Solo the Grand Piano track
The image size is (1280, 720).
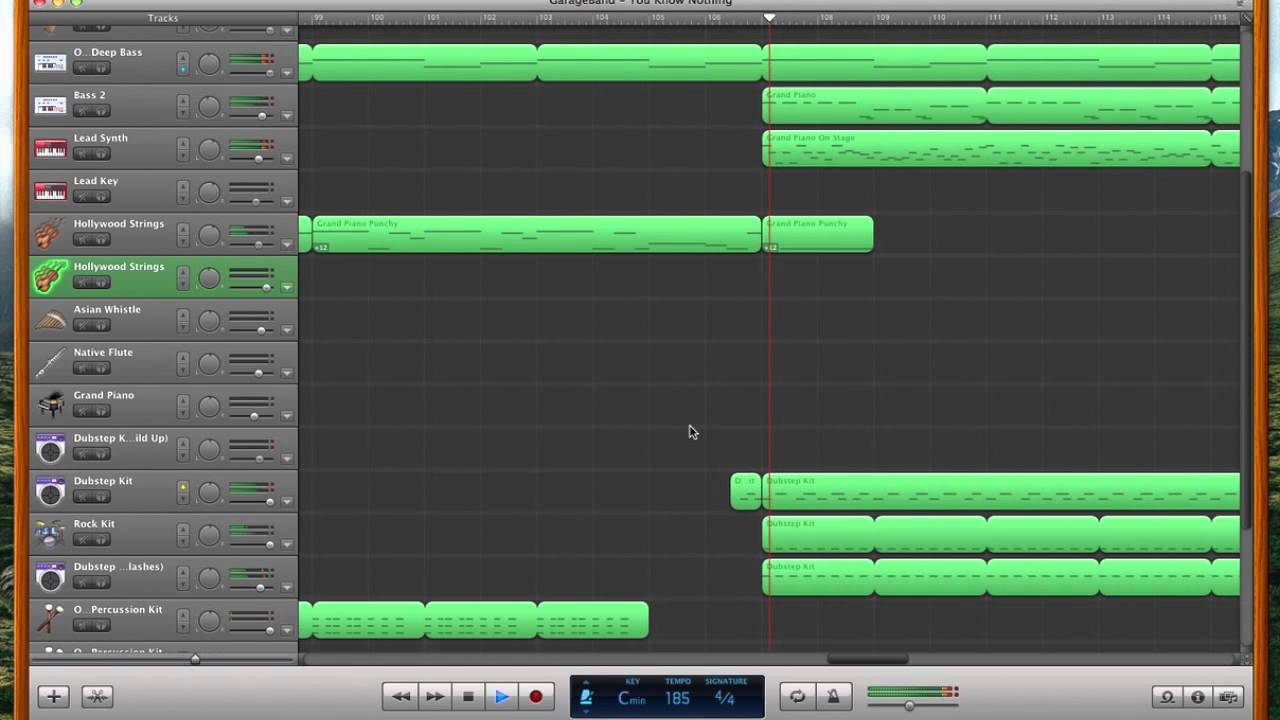[x=100, y=412]
